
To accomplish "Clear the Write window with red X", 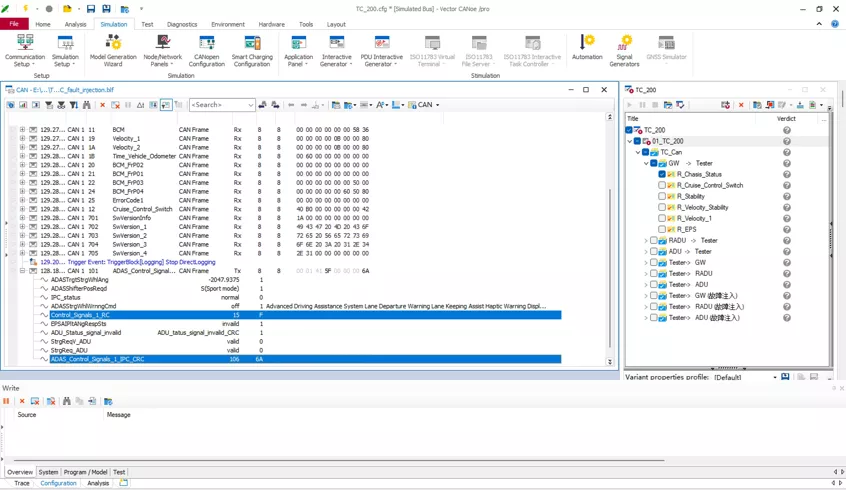I will (x=22, y=401).
